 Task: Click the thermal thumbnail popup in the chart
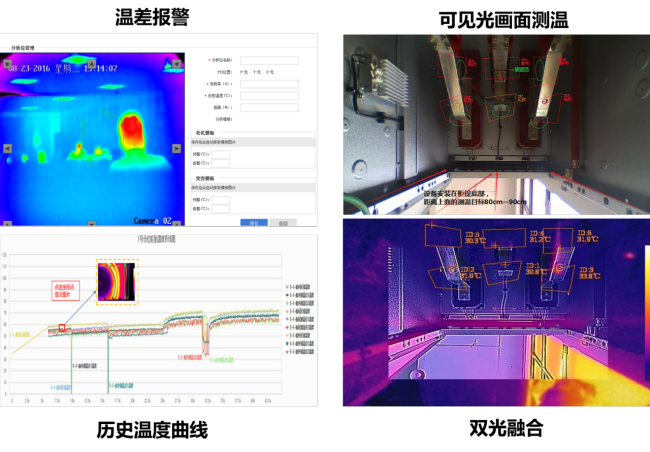[x=118, y=281]
